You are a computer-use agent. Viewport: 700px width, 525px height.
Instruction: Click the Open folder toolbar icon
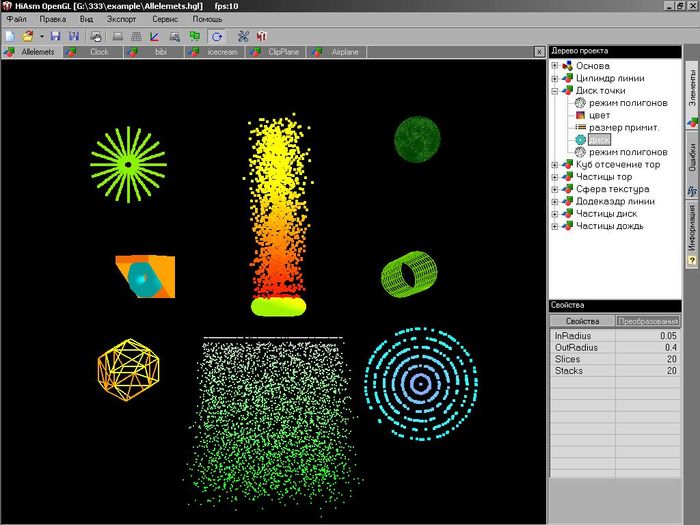[x=27, y=37]
